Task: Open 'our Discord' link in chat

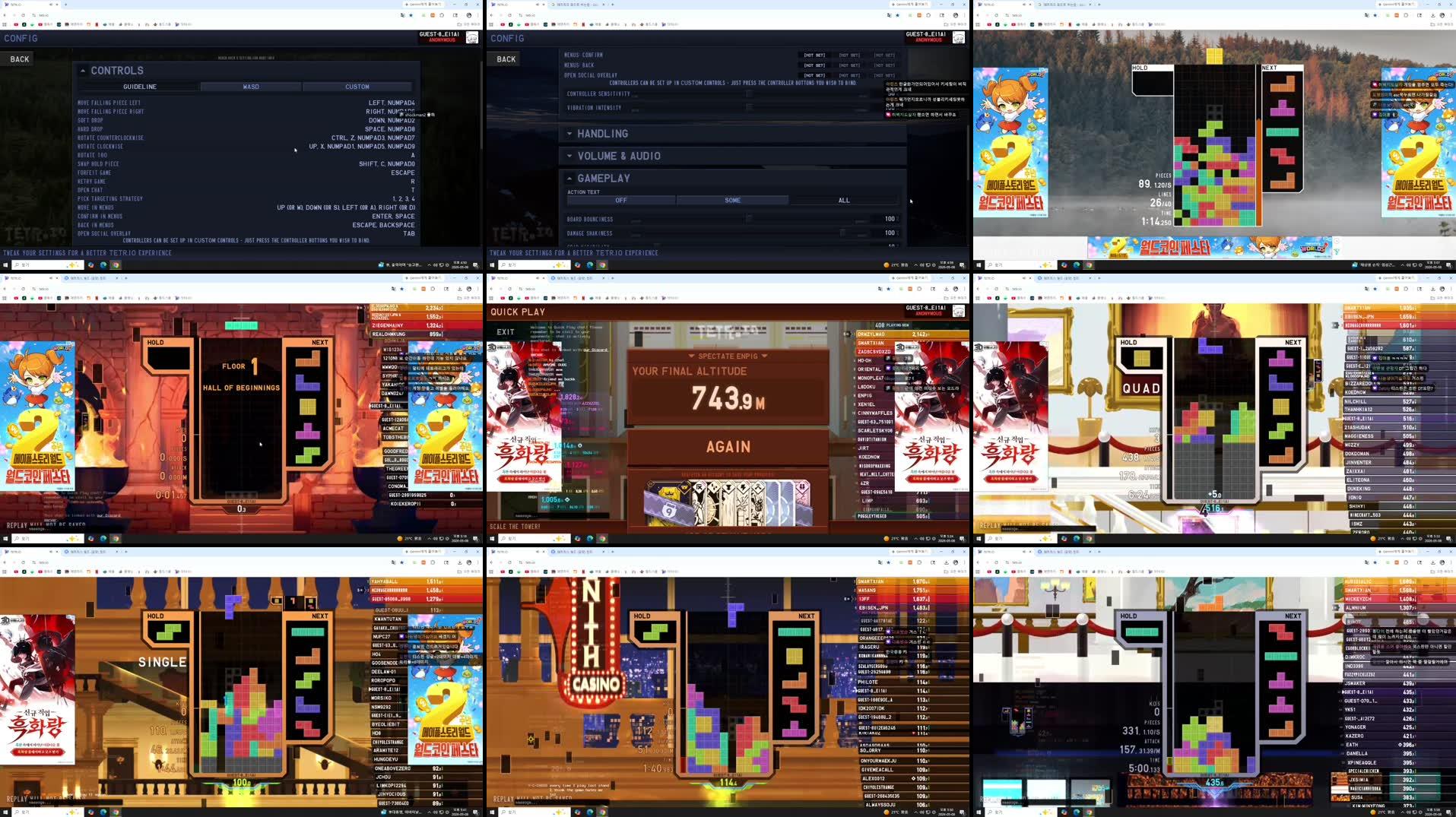Action: click(x=596, y=350)
